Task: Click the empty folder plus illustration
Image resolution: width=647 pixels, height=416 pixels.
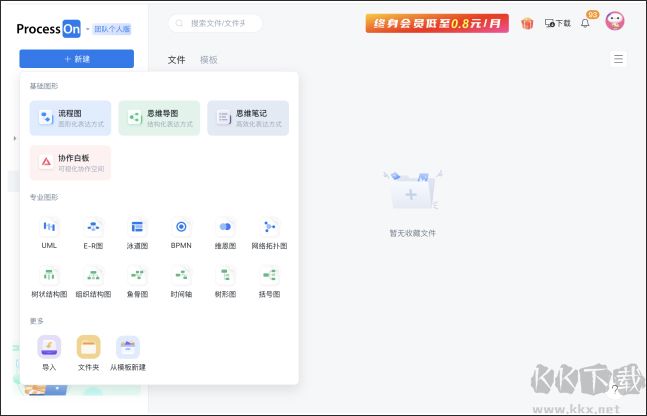Action: click(x=413, y=190)
